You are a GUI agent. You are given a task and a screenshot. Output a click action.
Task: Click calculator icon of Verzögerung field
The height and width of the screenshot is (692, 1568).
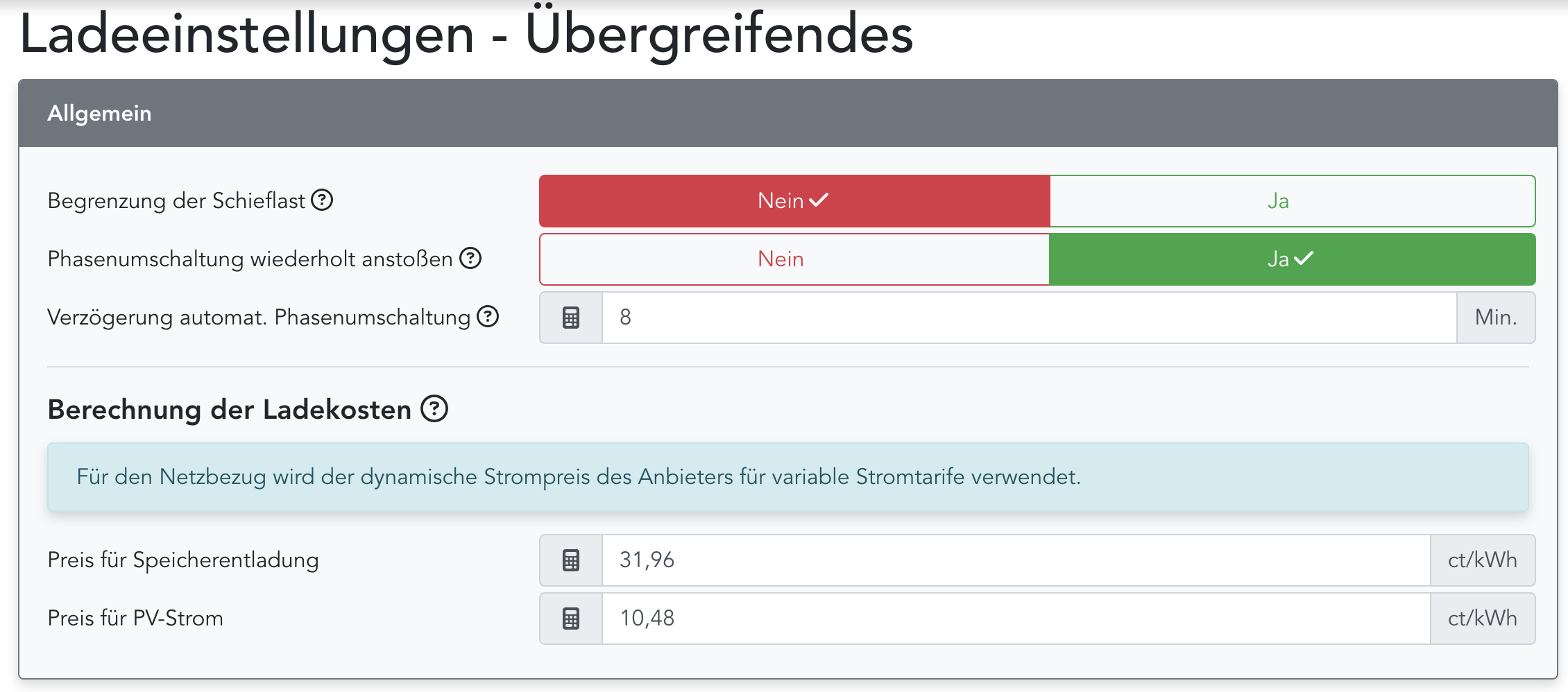571,318
